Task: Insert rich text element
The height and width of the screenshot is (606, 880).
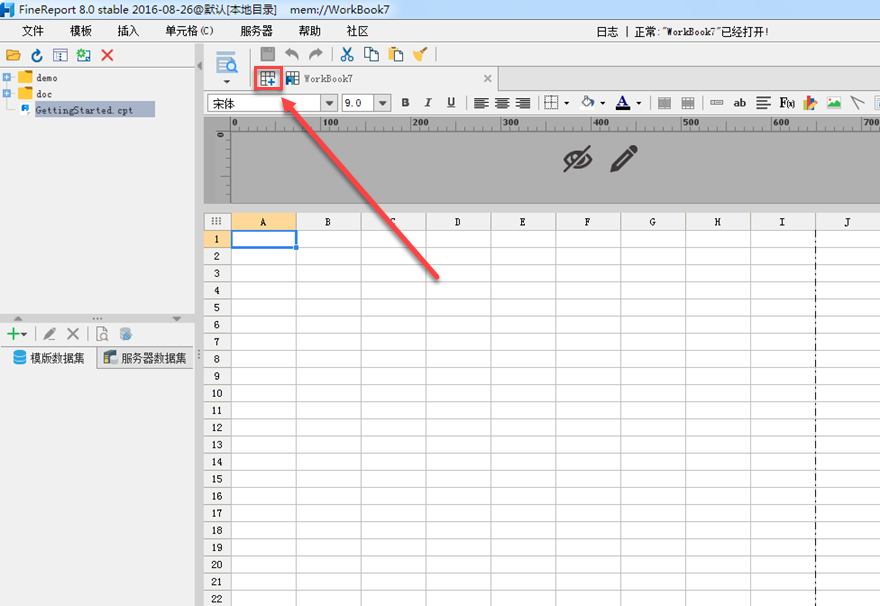Action: coord(763,103)
